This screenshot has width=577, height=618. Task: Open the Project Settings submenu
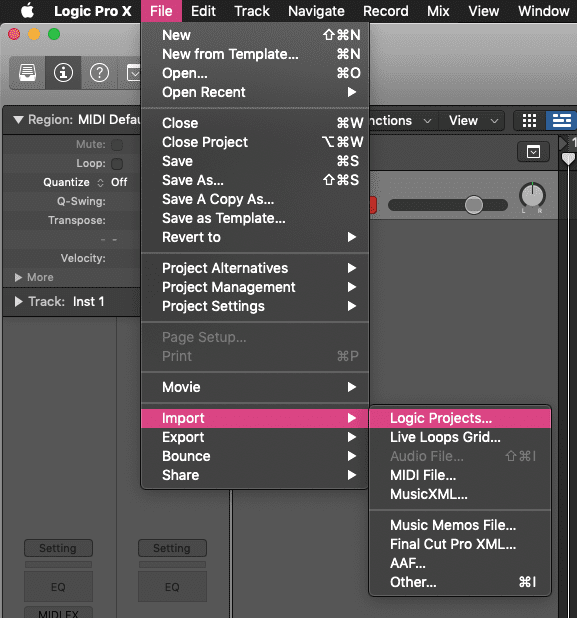click(x=255, y=306)
